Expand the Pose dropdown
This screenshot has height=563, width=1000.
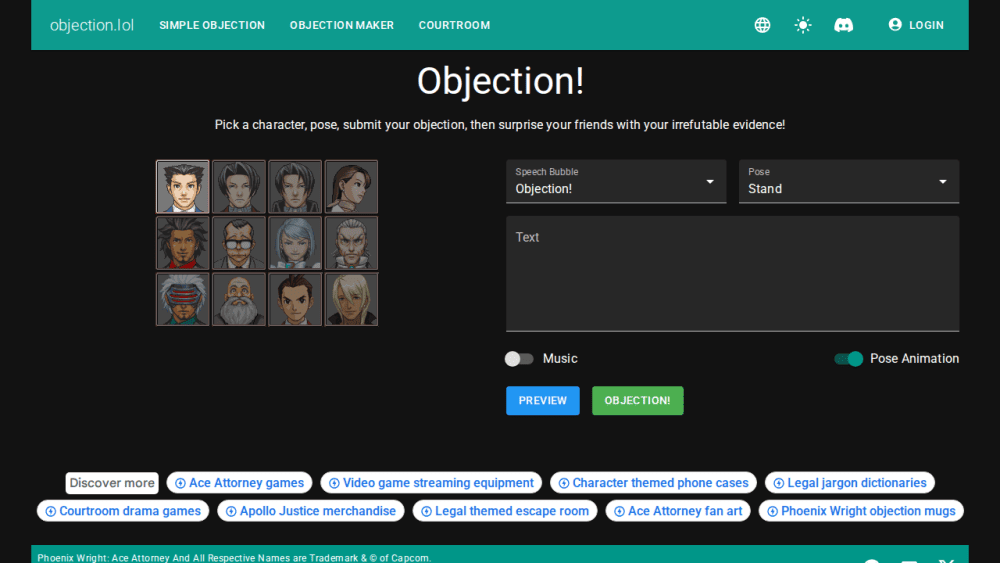click(849, 182)
